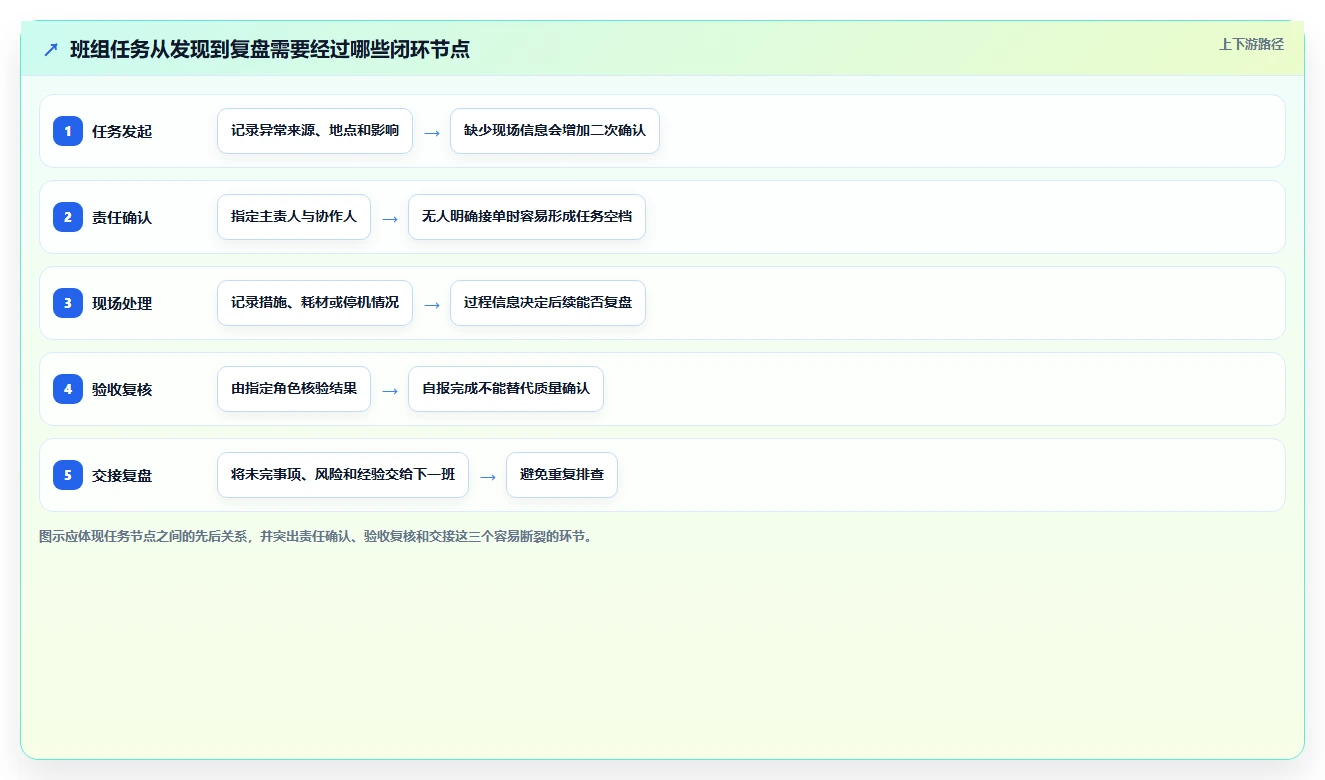
Task: Click the arrow in the 现场处理 row
Action: (432, 304)
